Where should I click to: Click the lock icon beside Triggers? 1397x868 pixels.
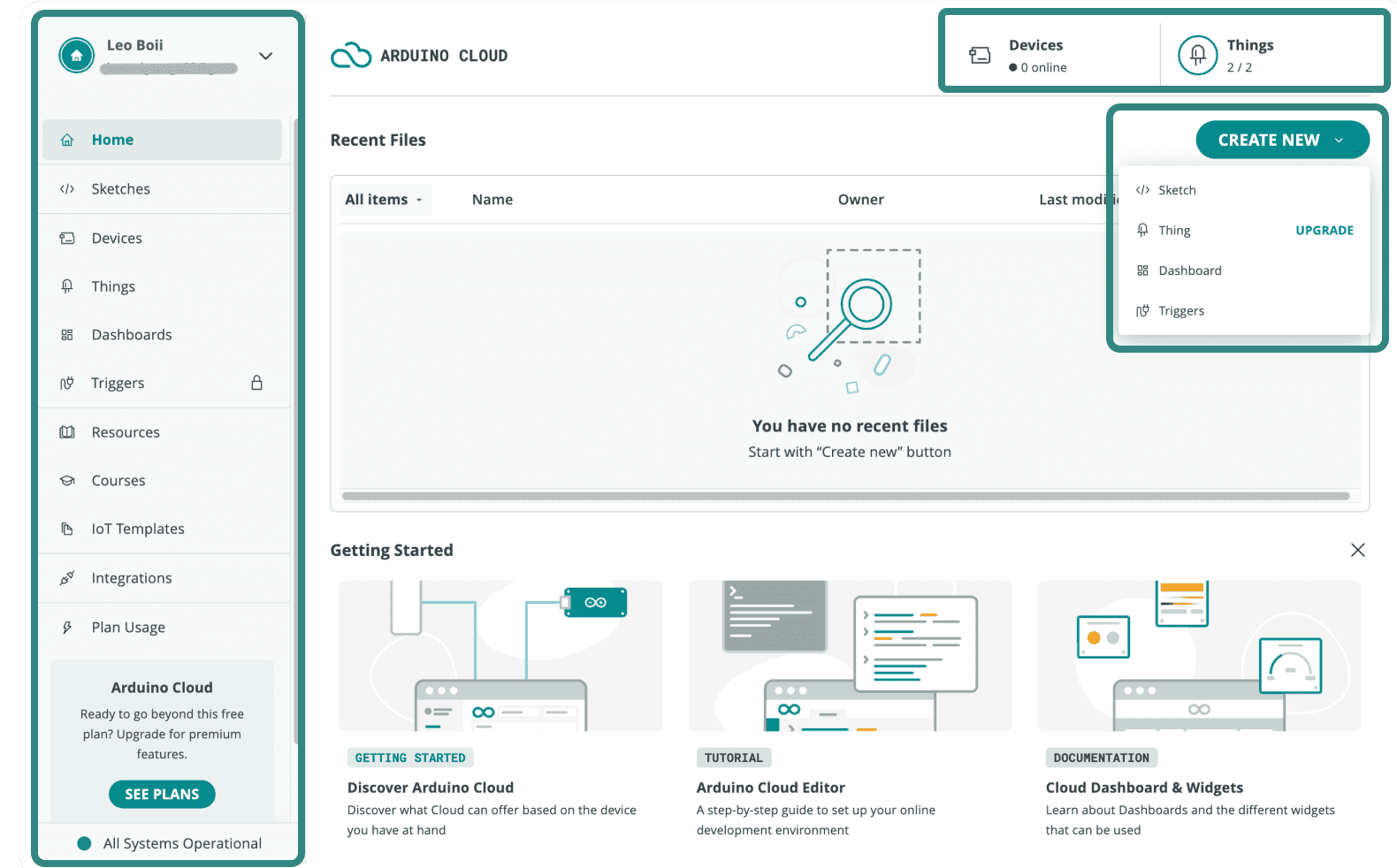256,383
